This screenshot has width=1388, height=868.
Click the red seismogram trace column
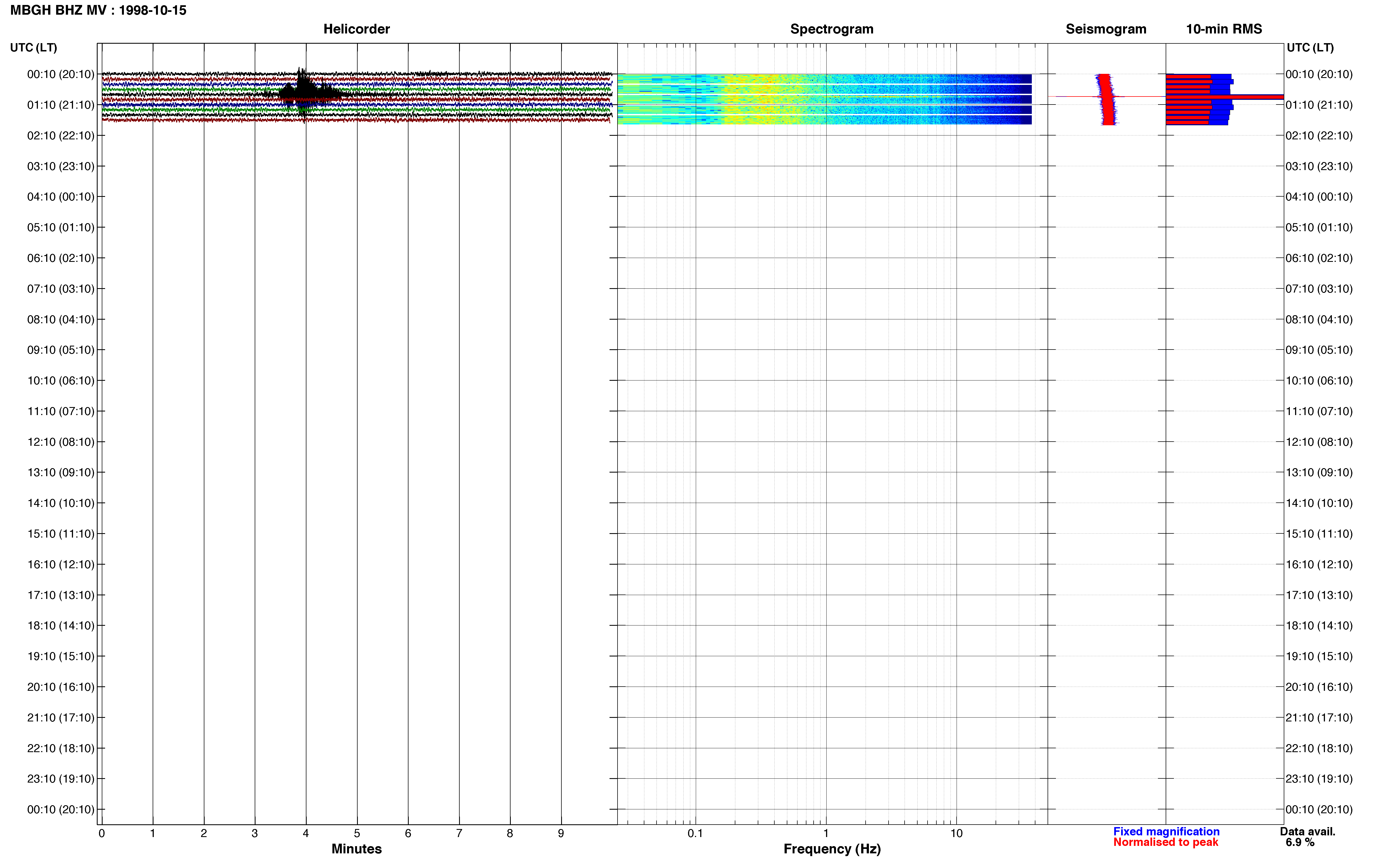(1107, 99)
